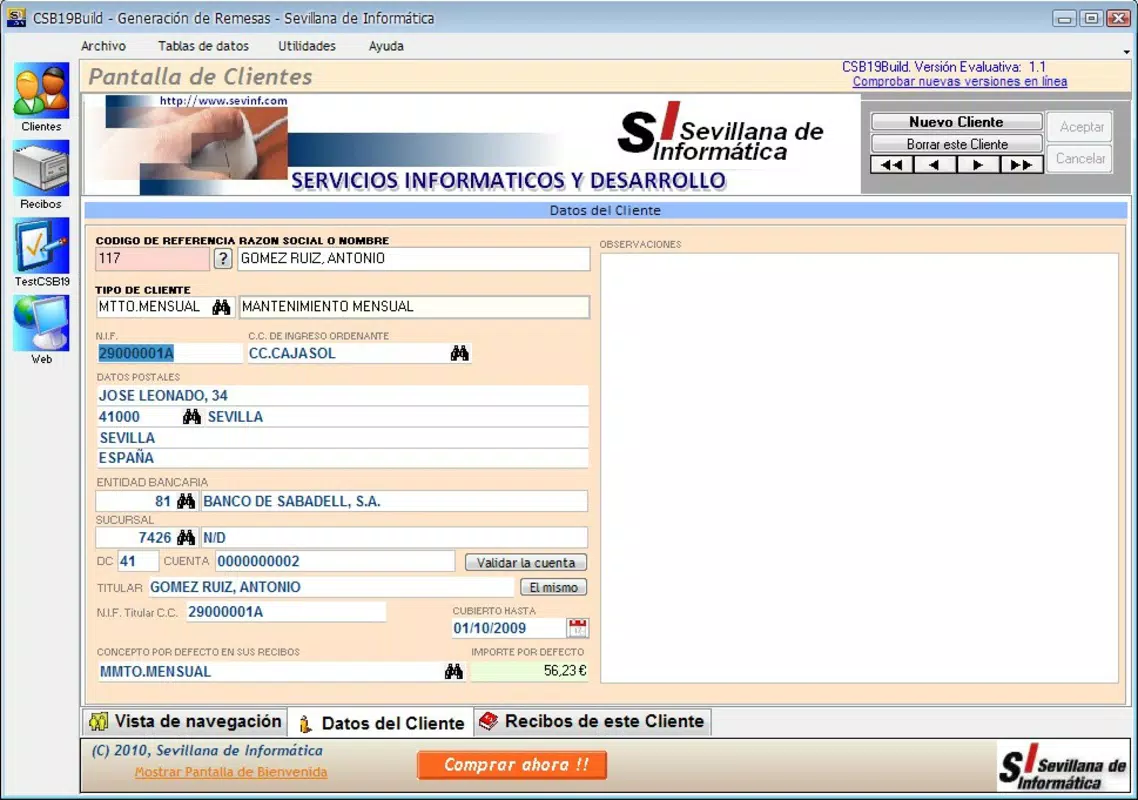The image size is (1138, 800).
Task: Search sucursal with binoculars next to 7426
Action: 186,537
